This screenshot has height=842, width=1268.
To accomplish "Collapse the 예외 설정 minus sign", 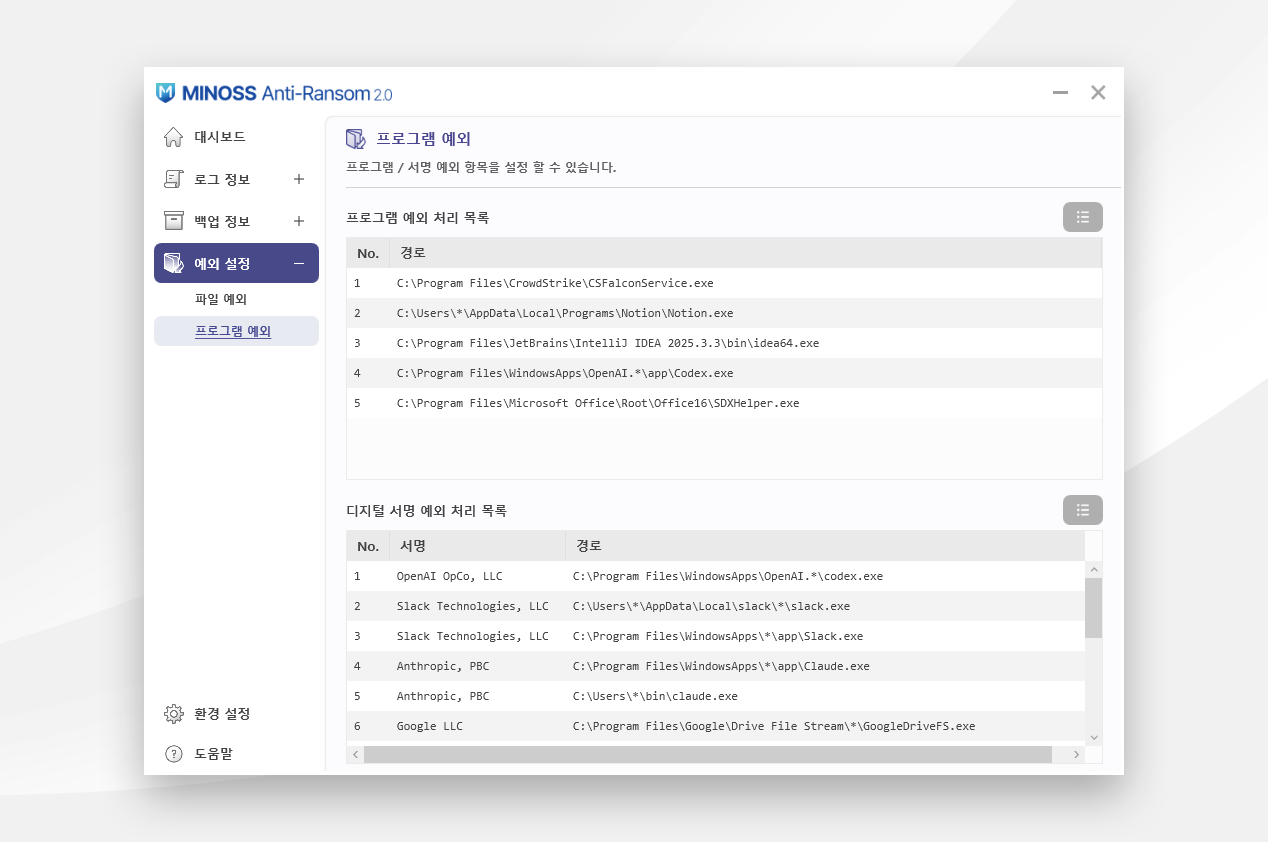I will tap(298, 263).
